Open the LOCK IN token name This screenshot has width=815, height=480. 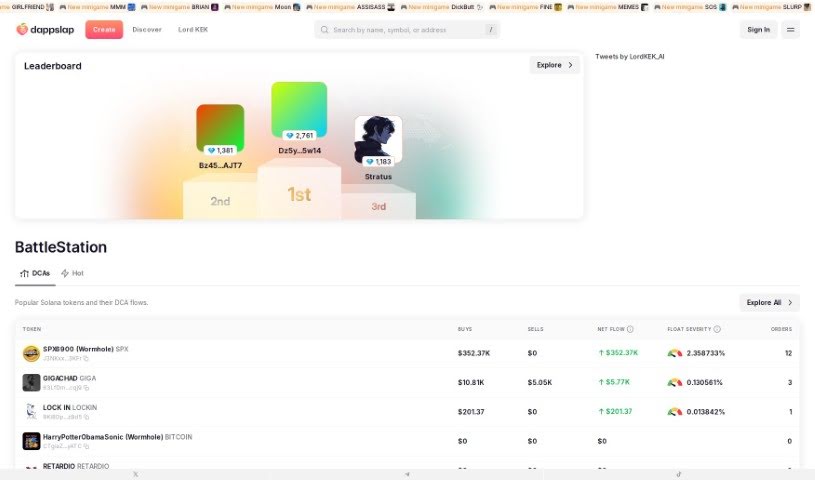coord(56,407)
